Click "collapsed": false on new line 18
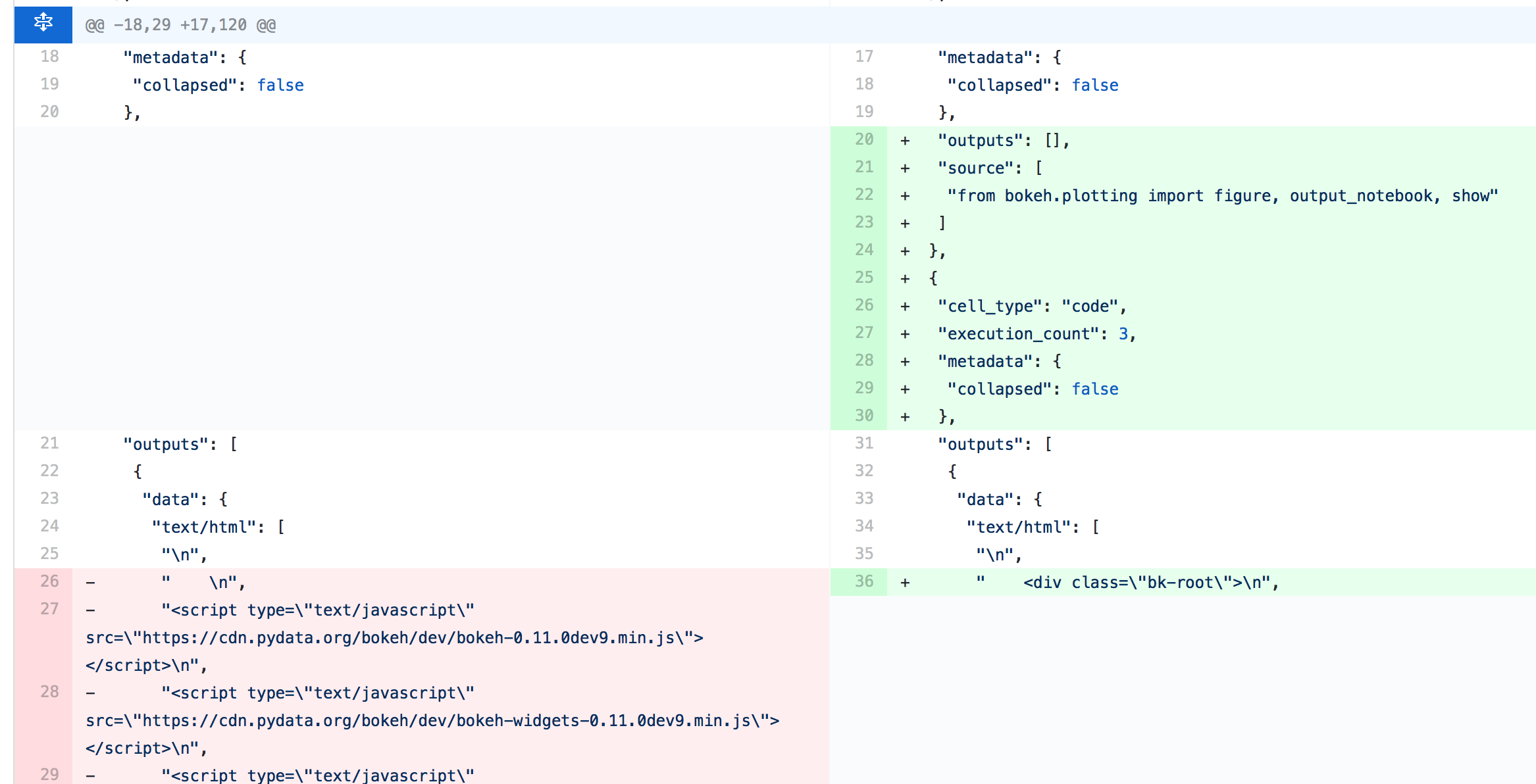The height and width of the screenshot is (784, 1536). pos(1033,86)
